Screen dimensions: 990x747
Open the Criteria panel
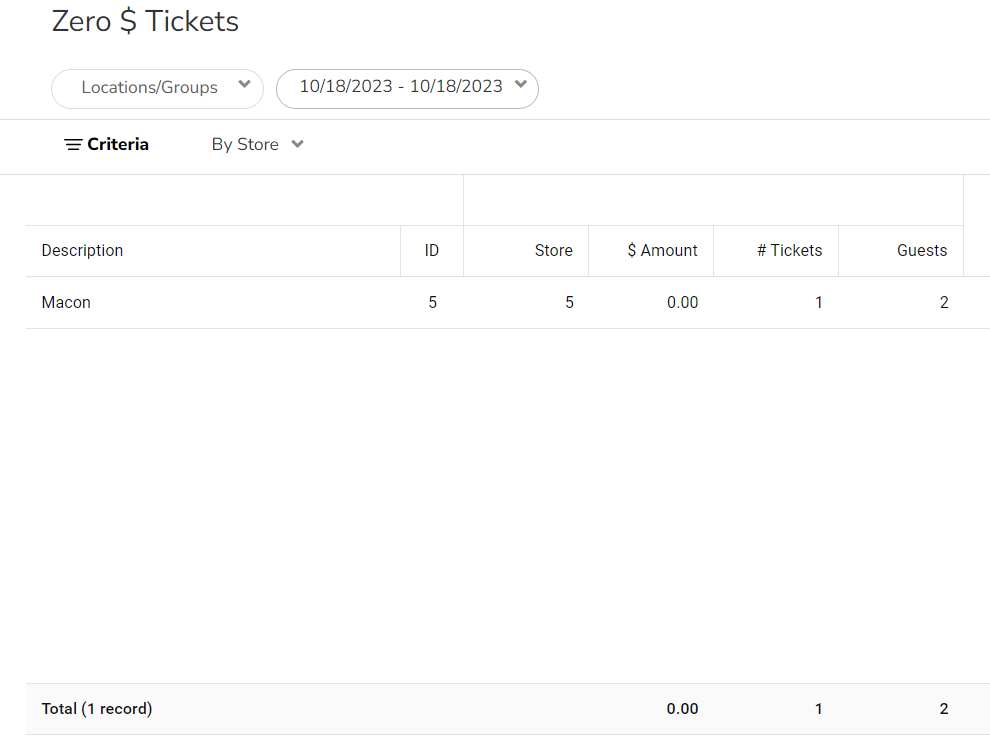pyautogui.click(x=117, y=145)
